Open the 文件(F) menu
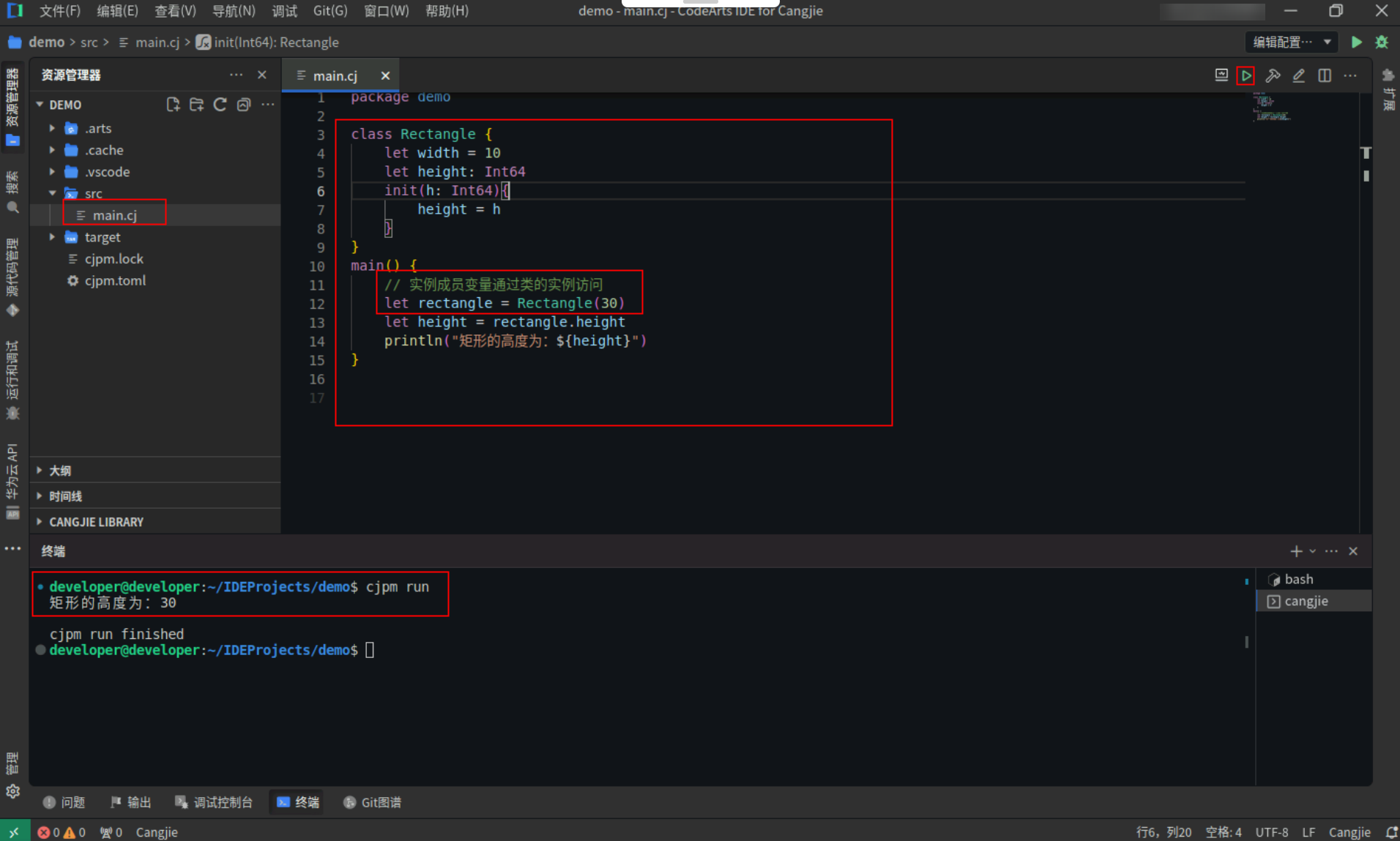1400x841 pixels. 59,11
